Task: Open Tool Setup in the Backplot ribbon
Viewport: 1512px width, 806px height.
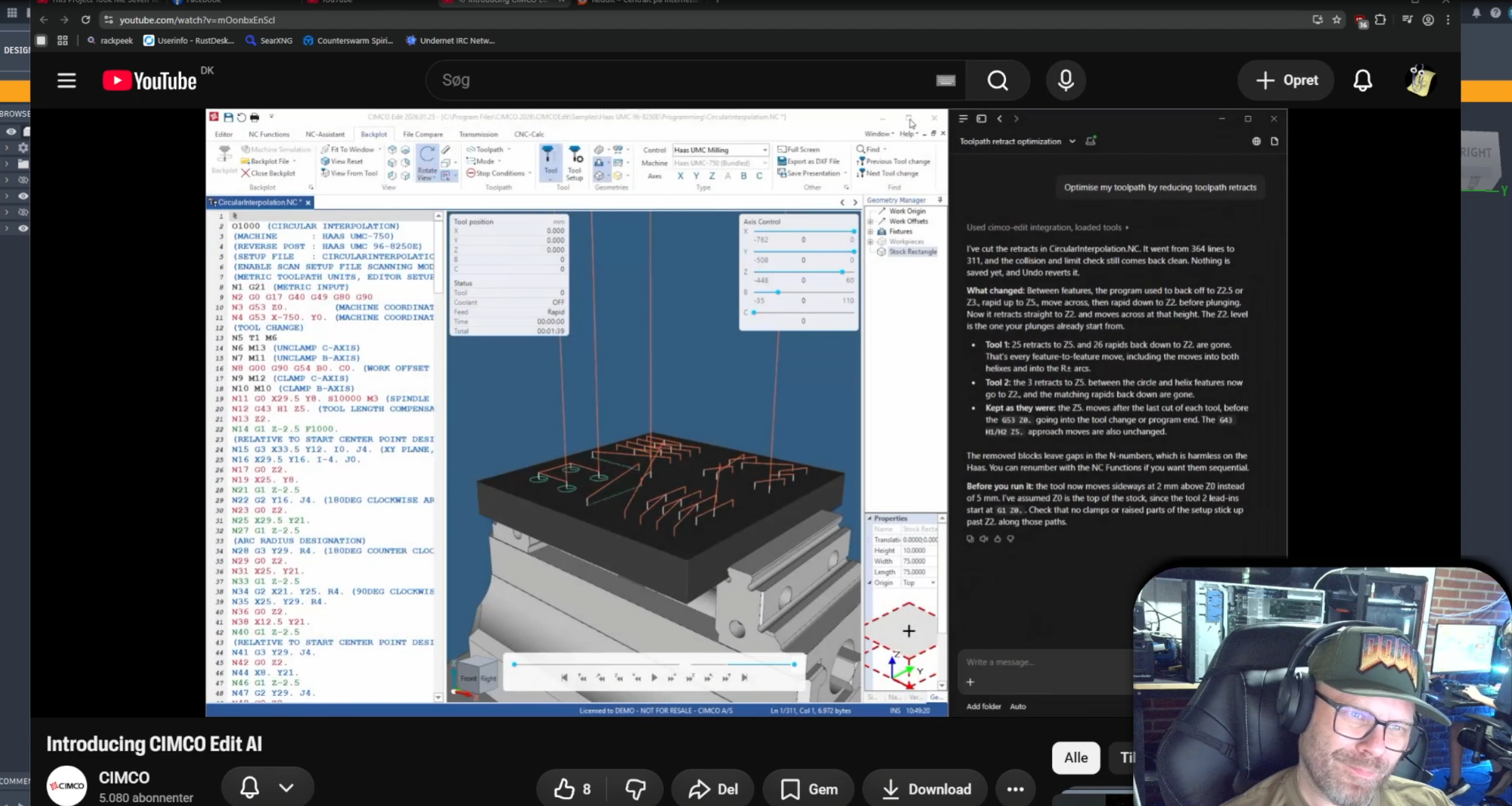Action: coord(574,164)
